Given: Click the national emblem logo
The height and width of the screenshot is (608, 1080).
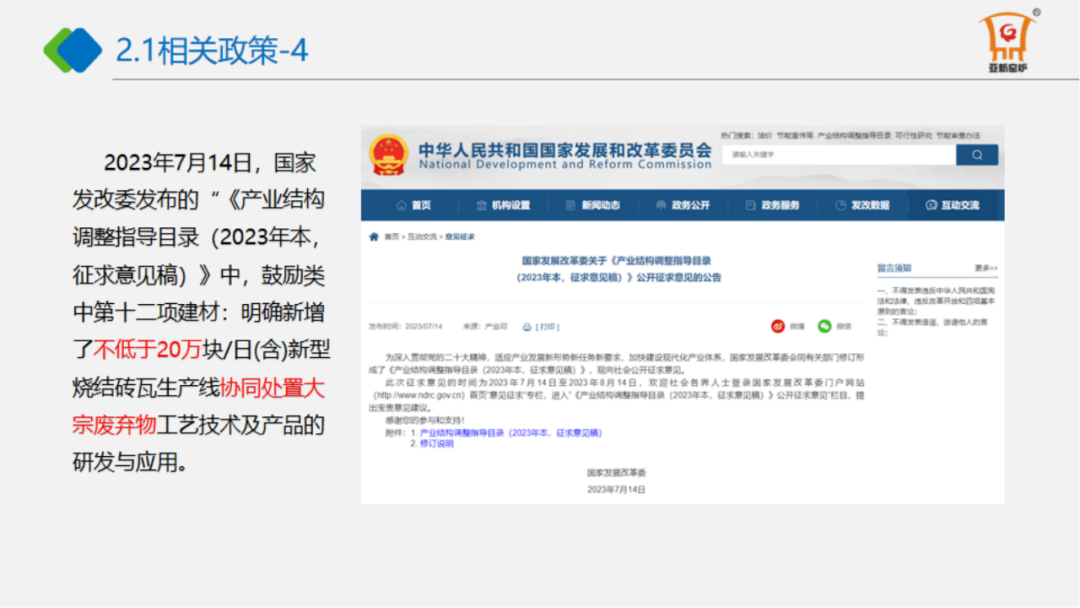Looking at the screenshot, I should (x=388, y=156).
